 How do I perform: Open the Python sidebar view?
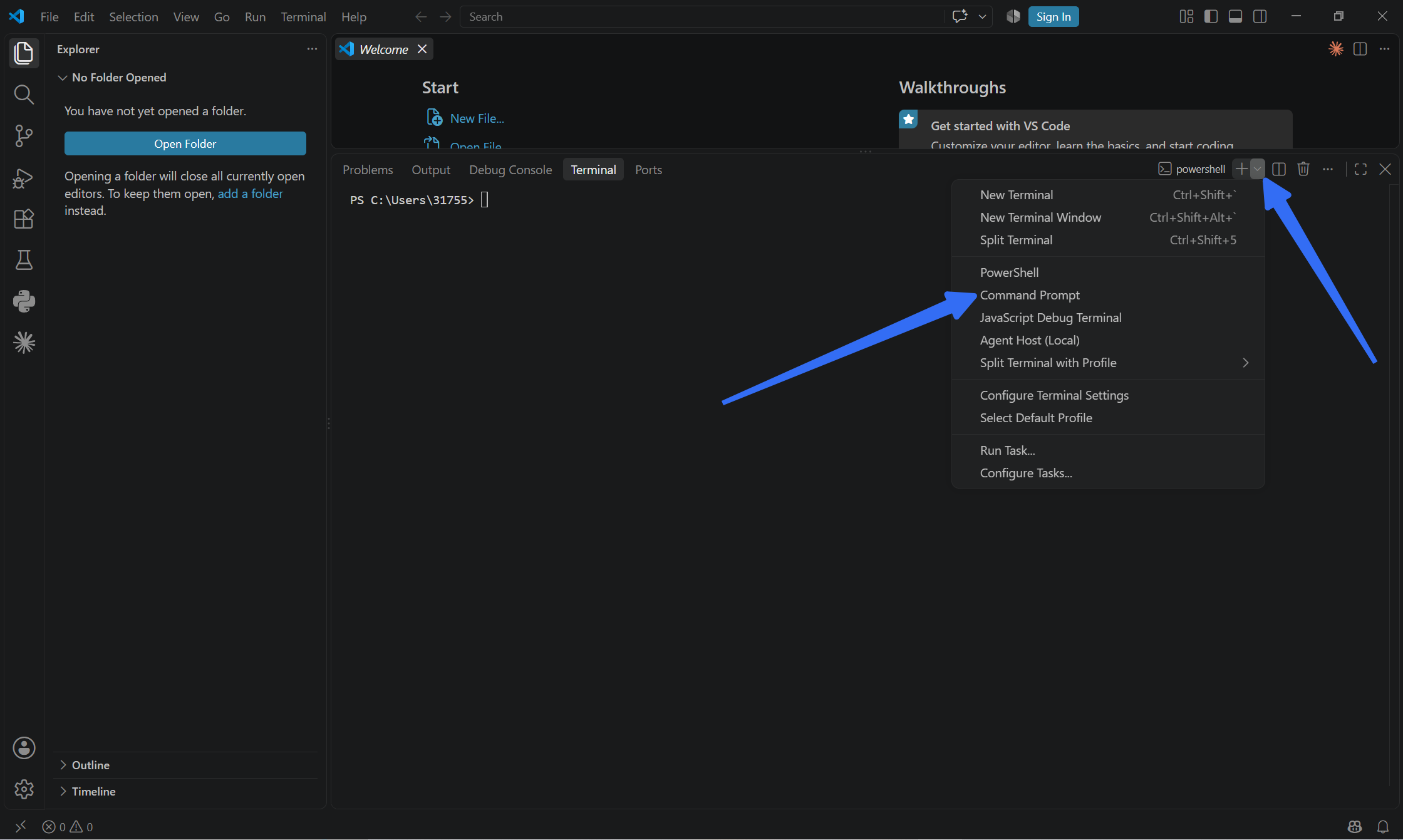pos(24,301)
